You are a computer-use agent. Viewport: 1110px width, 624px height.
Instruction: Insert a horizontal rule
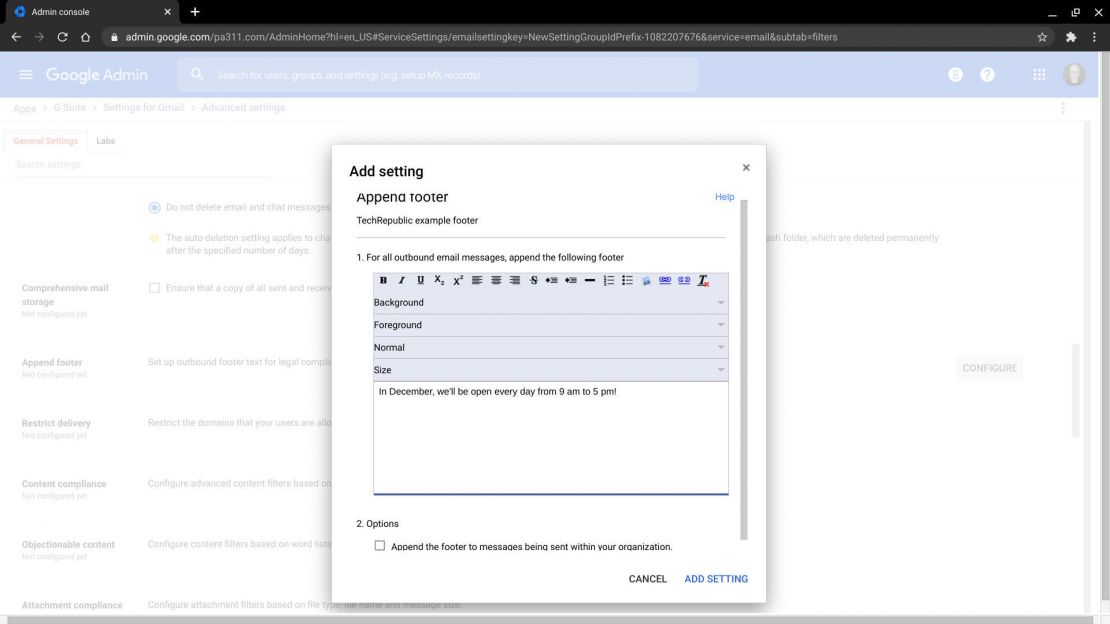tap(589, 279)
